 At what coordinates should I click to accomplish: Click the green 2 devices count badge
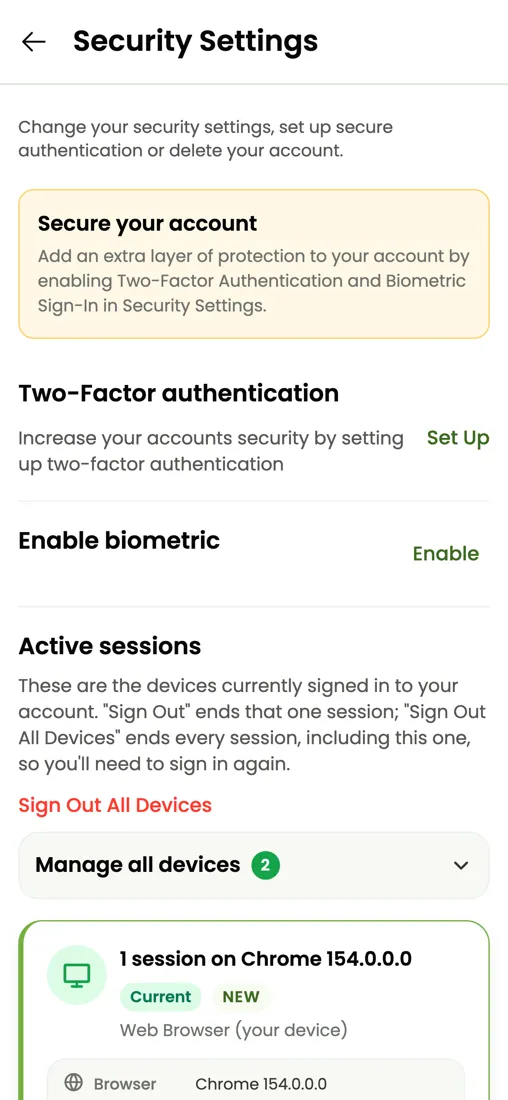point(266,865)
